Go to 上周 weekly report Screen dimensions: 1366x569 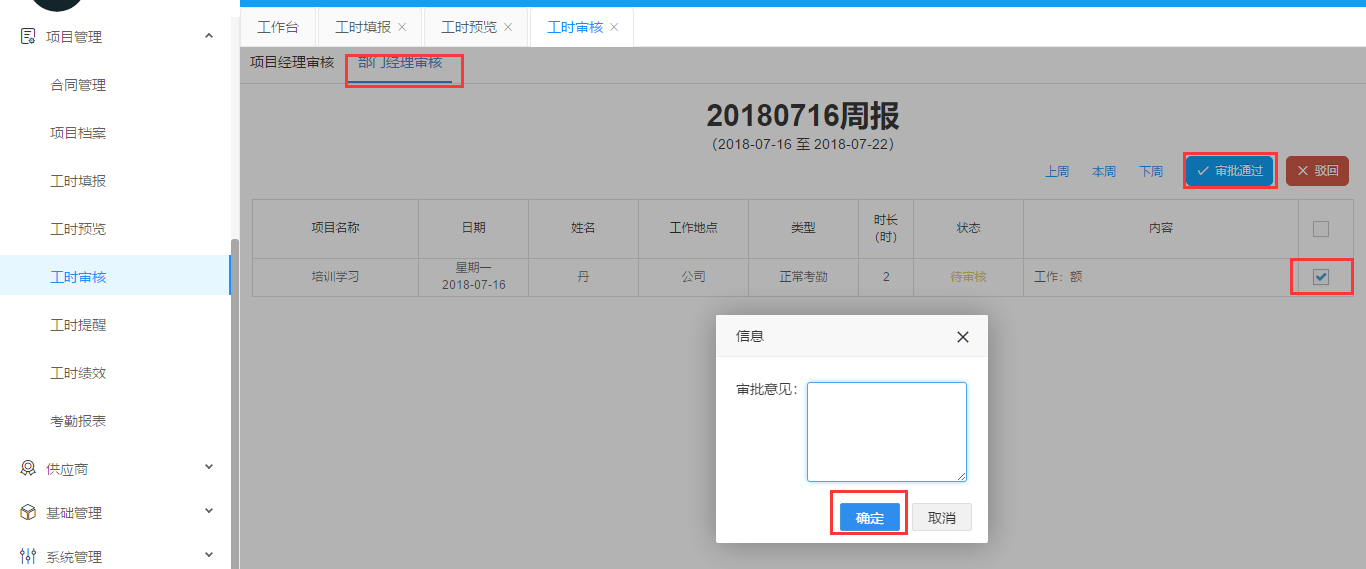click(x=1057, y=172)
